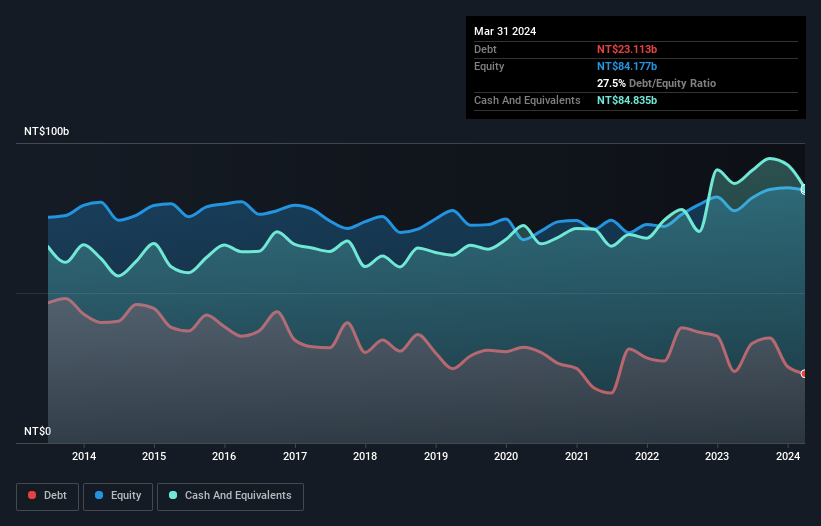Image resolution: width=821 pixels, height=526 pixels.
Task: Toggle the Cash And Equivalents legend button
Action: 230,496
